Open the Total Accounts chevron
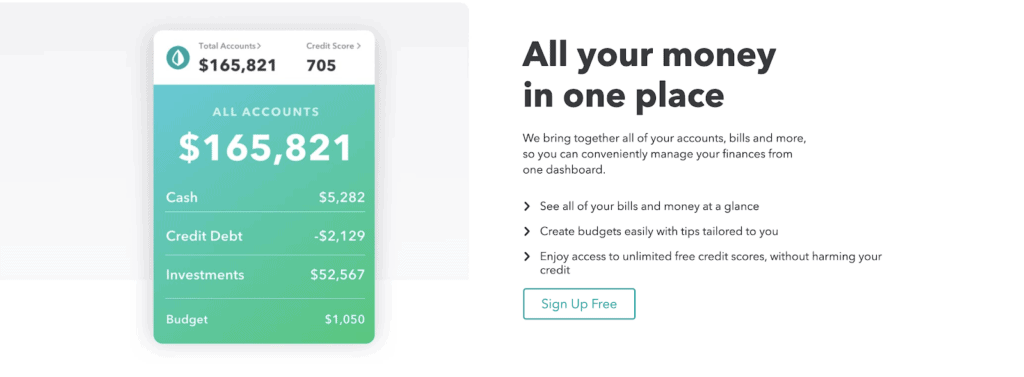1024x377 pixels. pos(259,46)
